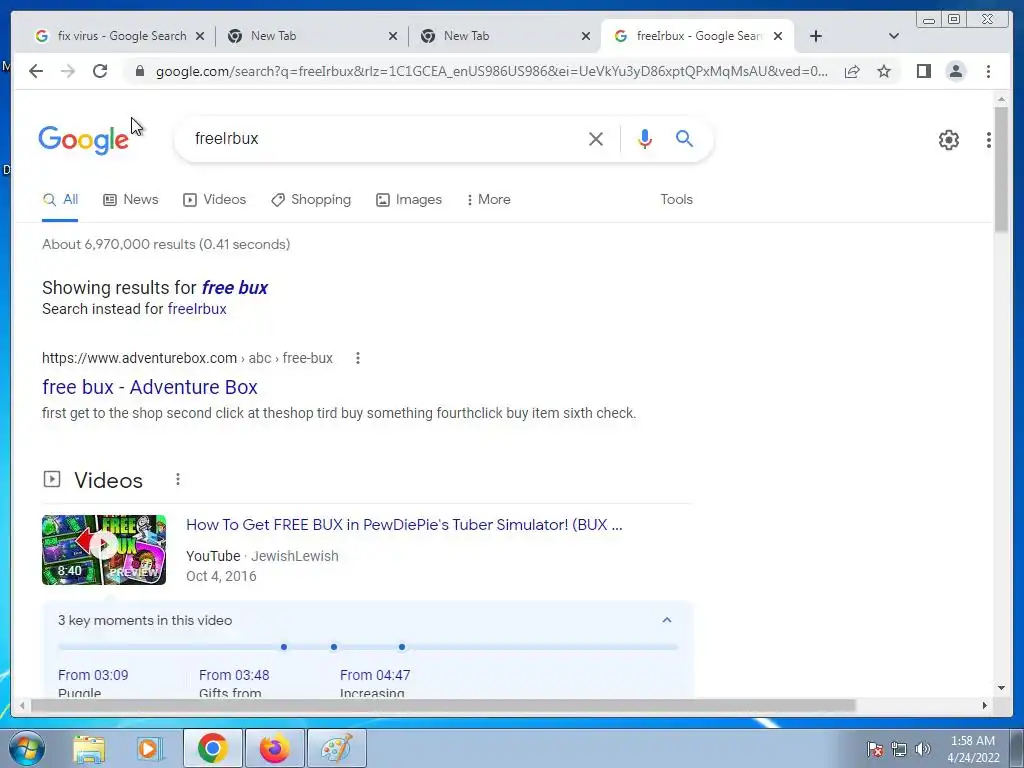The width and height of the screenshot is (1024, 768).
Task: View site info via padlock icon
Action: coord(139,71)
